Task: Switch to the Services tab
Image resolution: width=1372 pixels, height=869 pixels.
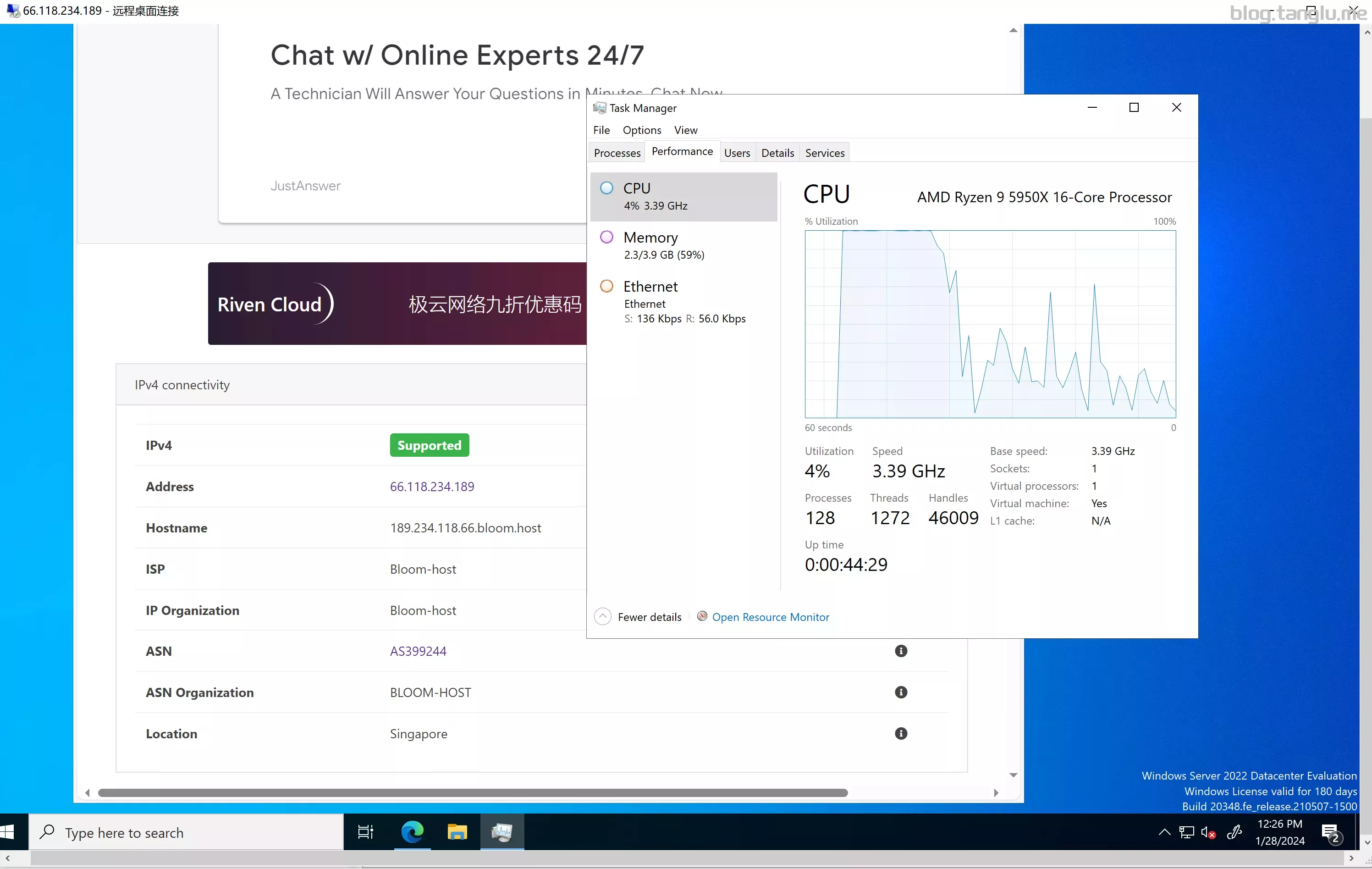Action: click(825, 153)
